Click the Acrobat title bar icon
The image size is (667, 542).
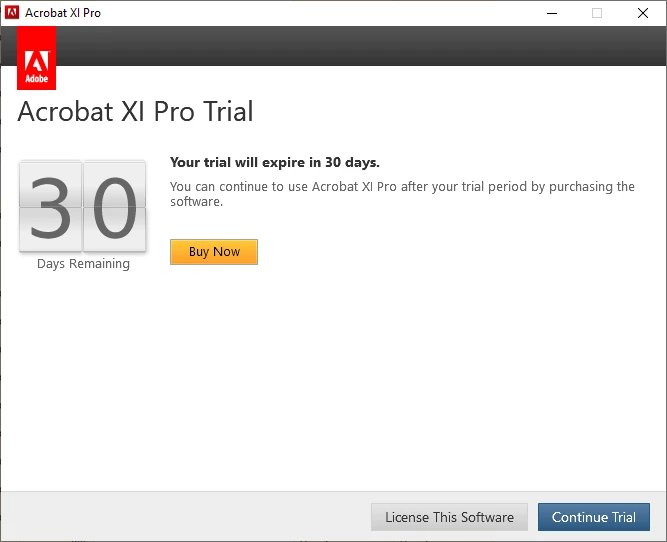point(12,13)
